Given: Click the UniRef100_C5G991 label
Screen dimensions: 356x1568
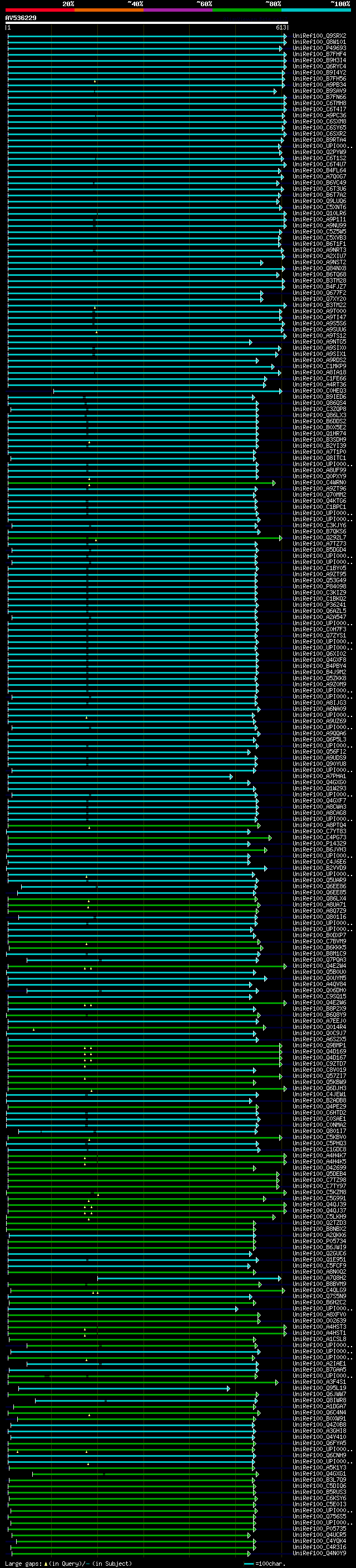Looking at the screenshot, I should click(x=319, y=1199).
